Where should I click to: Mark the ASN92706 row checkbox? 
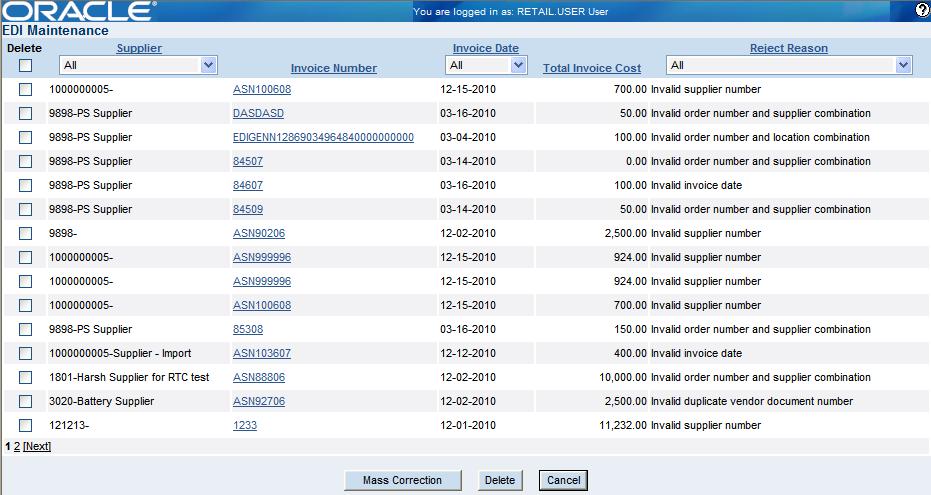(25, 401)
